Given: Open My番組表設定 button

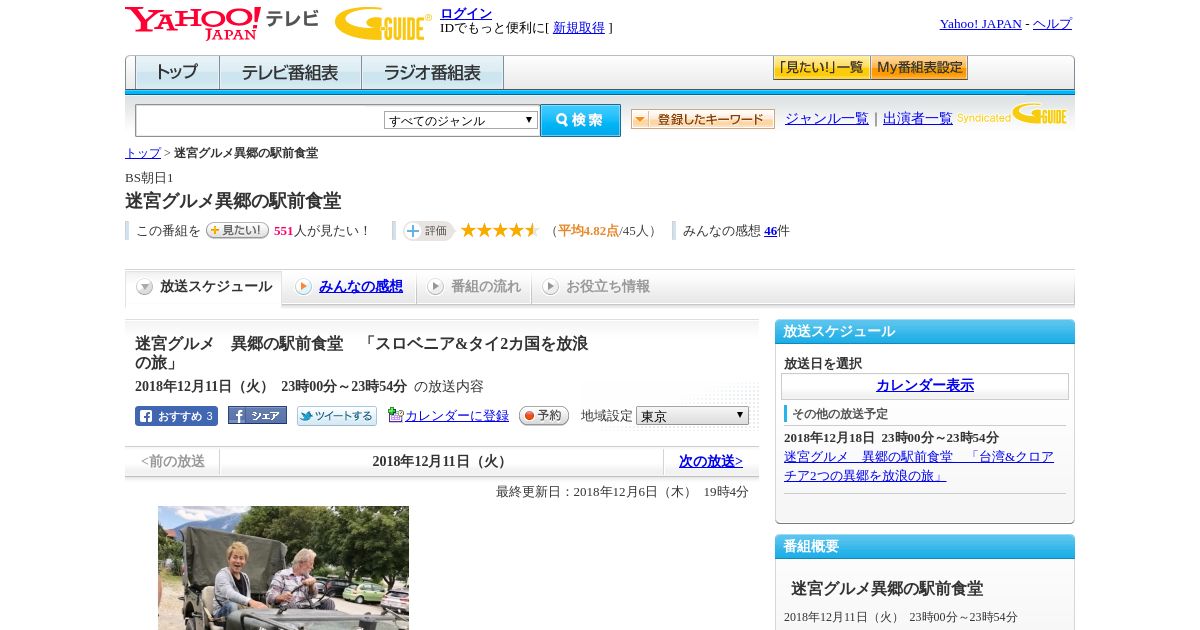Looking at the screenshot, I should click(919, 68).
